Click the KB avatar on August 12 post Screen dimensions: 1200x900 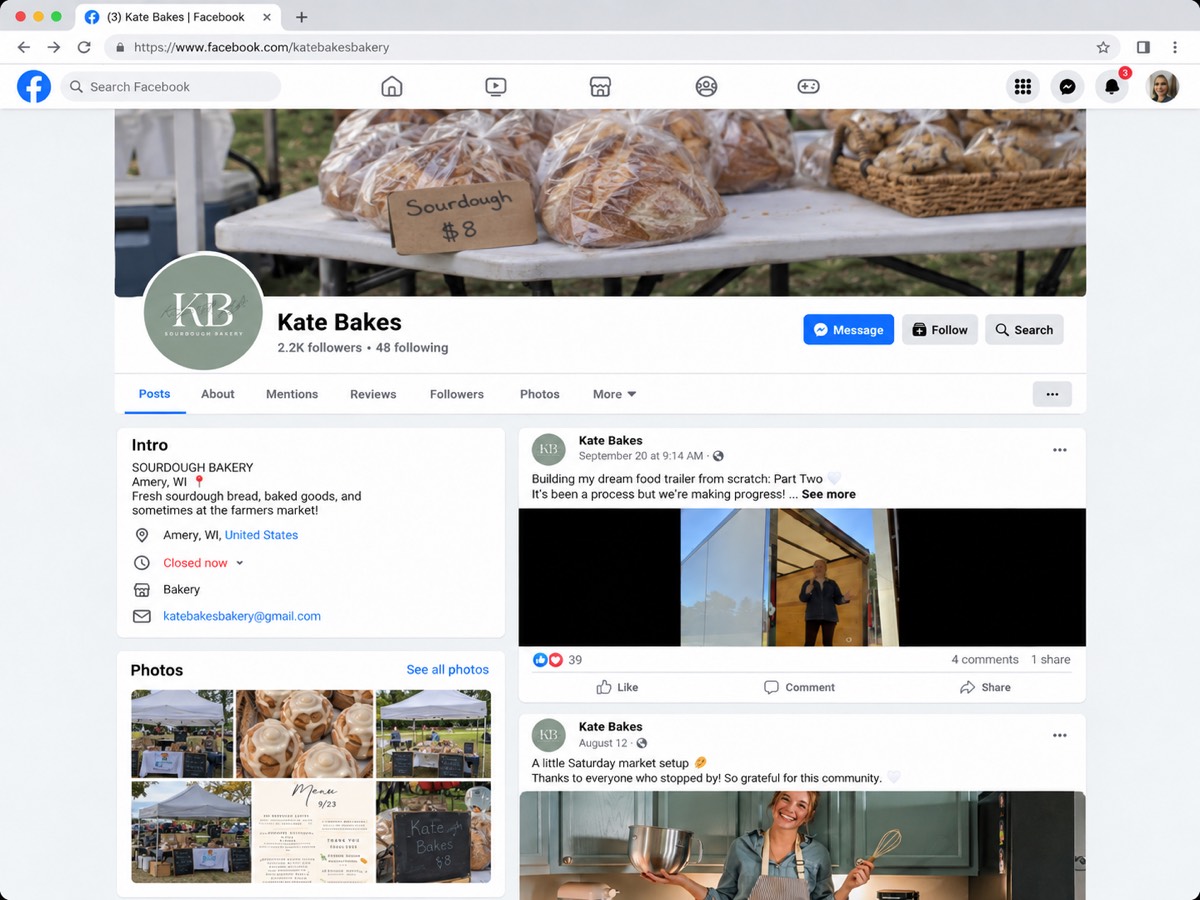[x=548, y=735]
